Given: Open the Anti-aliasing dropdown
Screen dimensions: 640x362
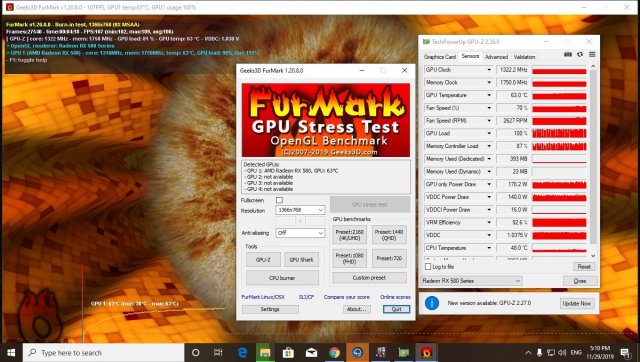Looking at the screenshot, I should [300, 233].
